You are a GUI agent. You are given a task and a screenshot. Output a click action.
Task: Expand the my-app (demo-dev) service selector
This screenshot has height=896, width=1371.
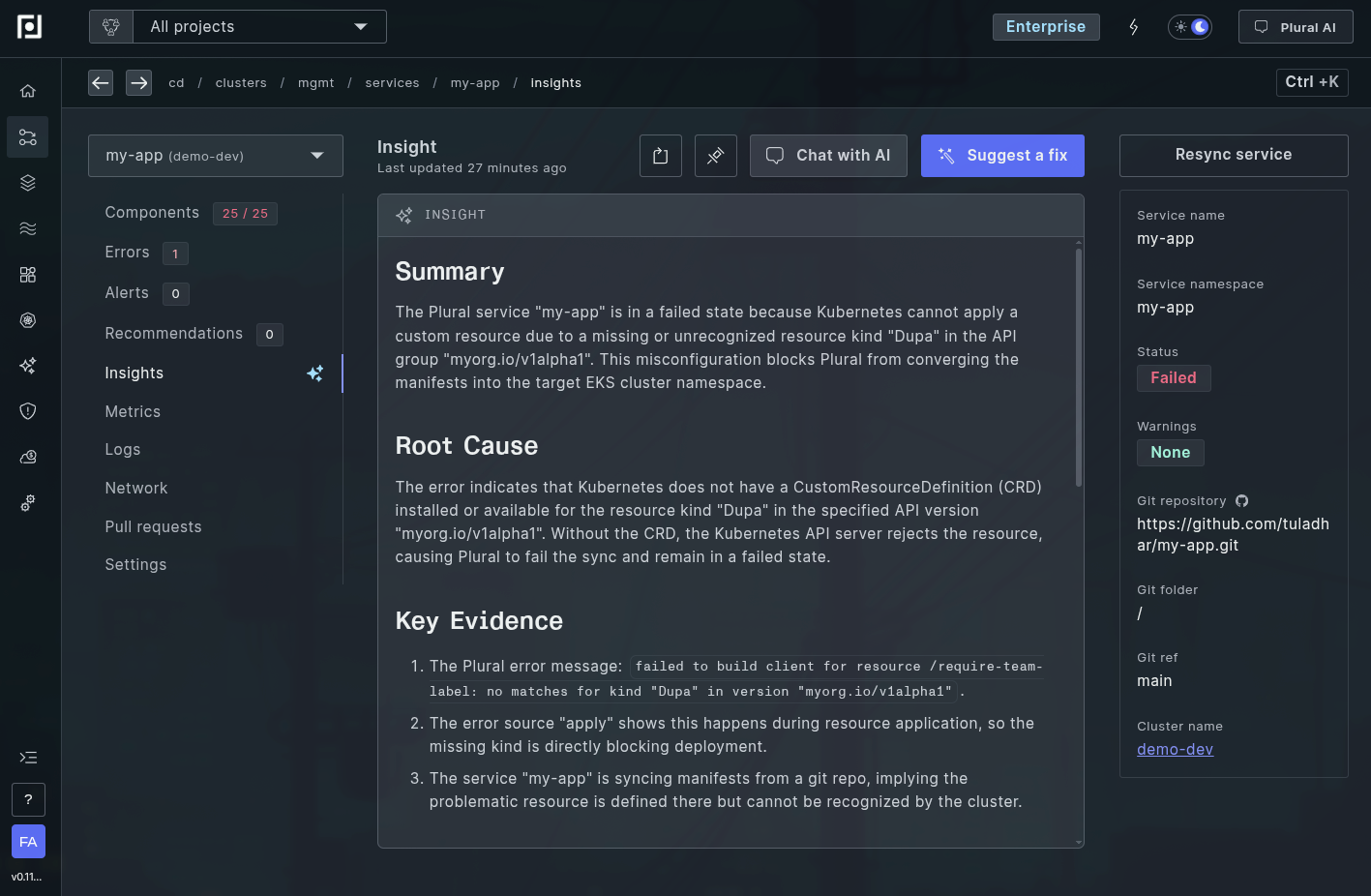click(216, 156)
